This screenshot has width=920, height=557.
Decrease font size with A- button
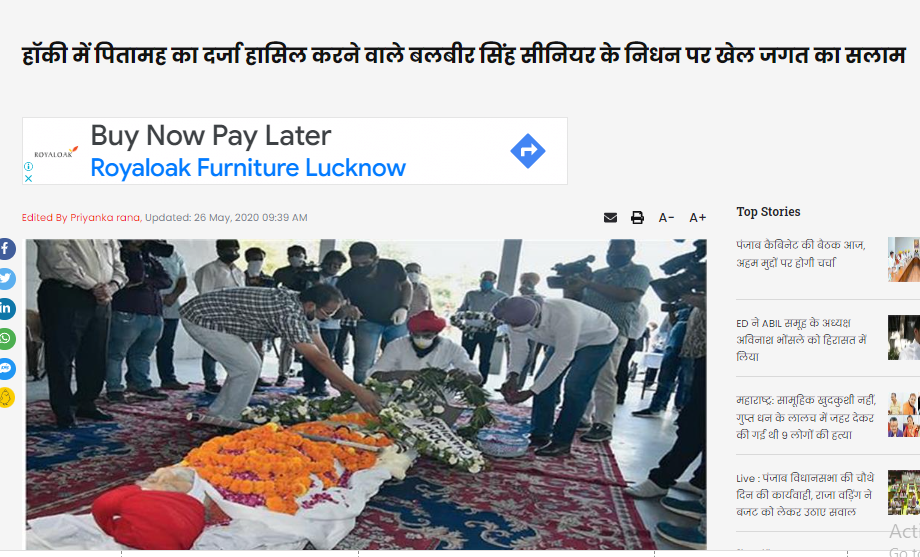(666, 218)
